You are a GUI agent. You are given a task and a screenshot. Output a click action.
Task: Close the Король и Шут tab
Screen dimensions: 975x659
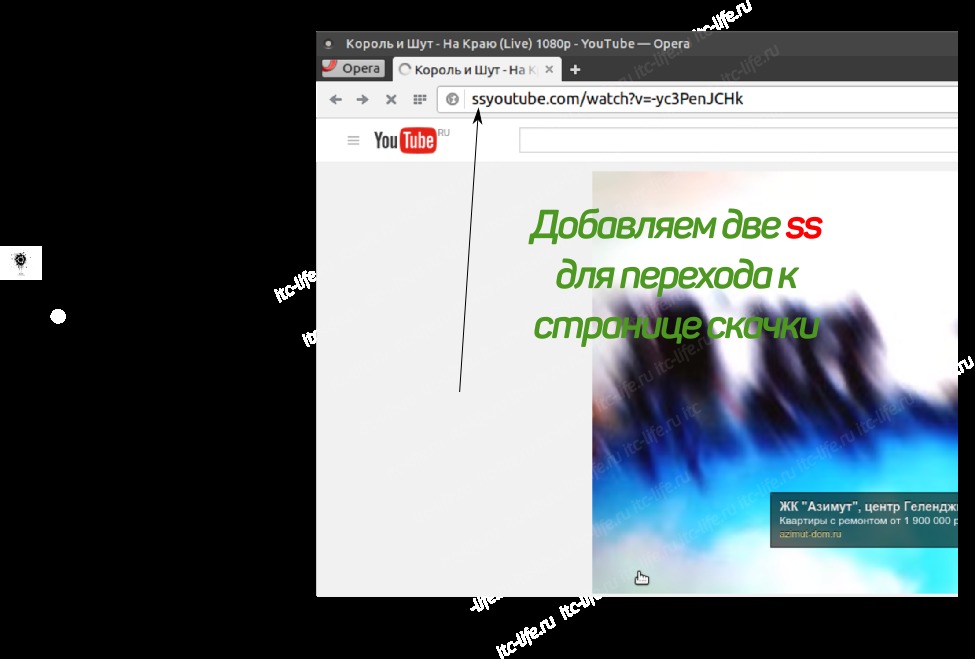point(549,70)
